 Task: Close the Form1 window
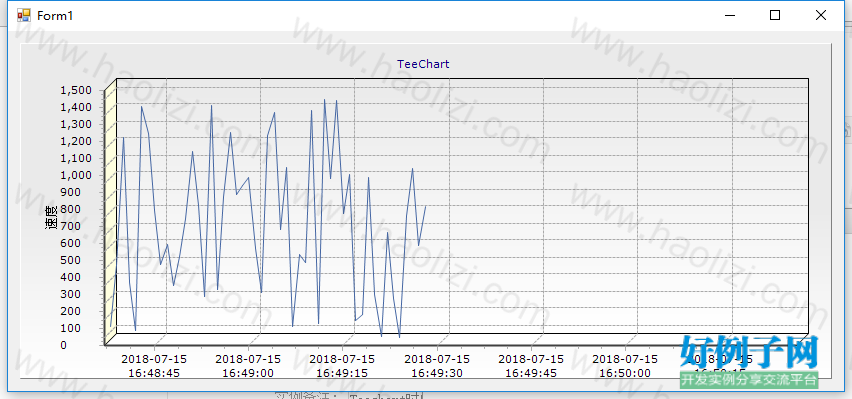[x=820, y=15]
